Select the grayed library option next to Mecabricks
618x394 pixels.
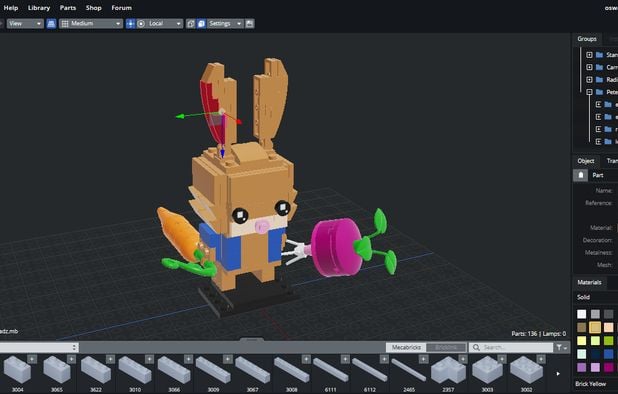pos(446,348)
